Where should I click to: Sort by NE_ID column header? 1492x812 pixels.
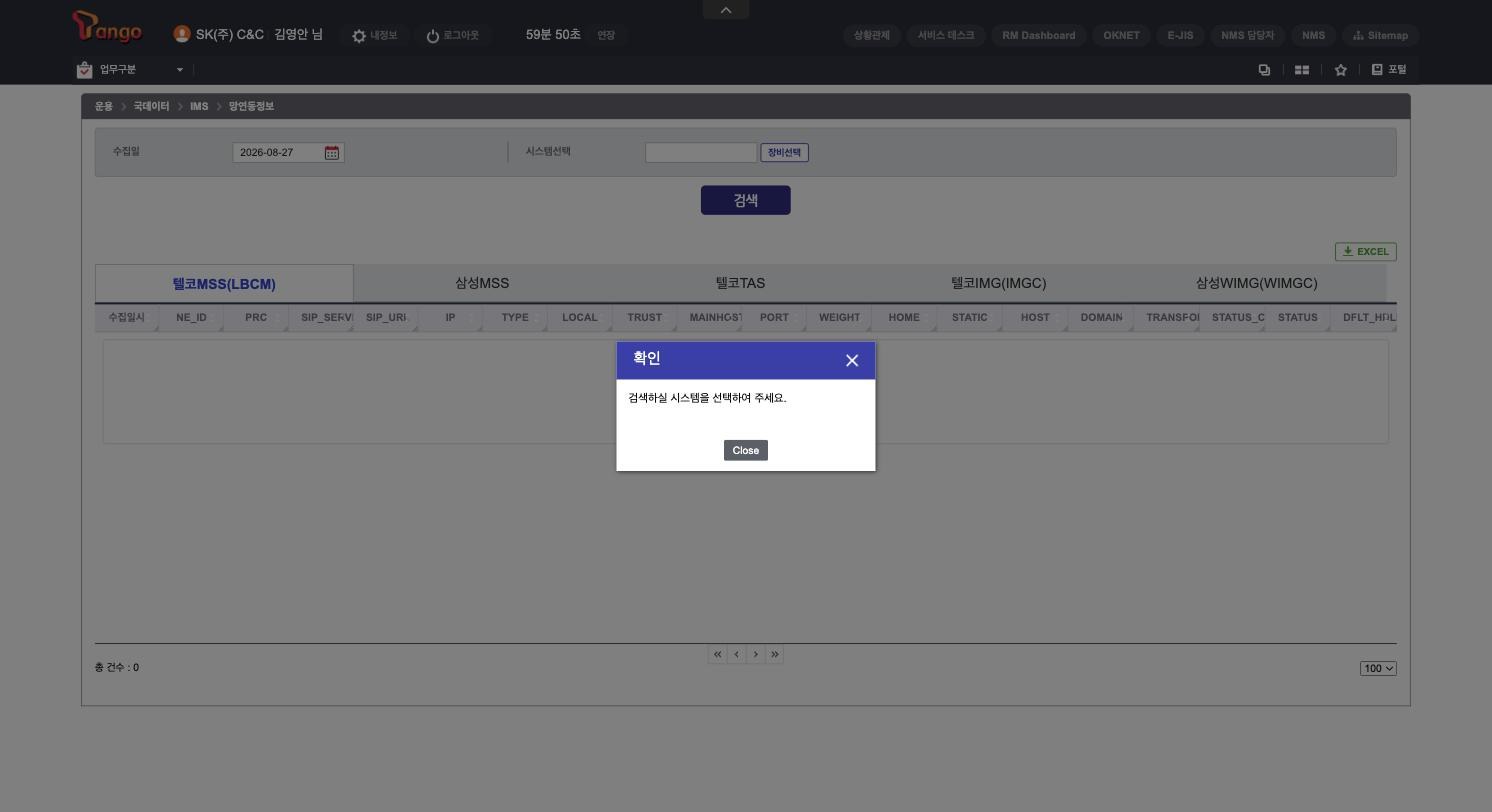click(191, 318)
